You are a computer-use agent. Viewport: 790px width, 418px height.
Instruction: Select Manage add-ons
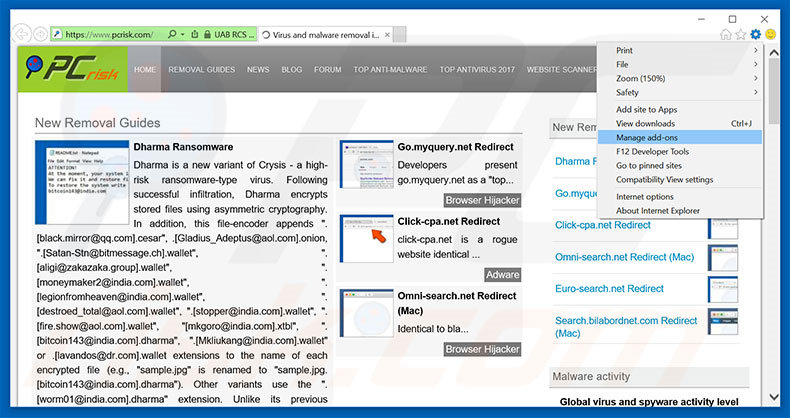pos(680,137)
